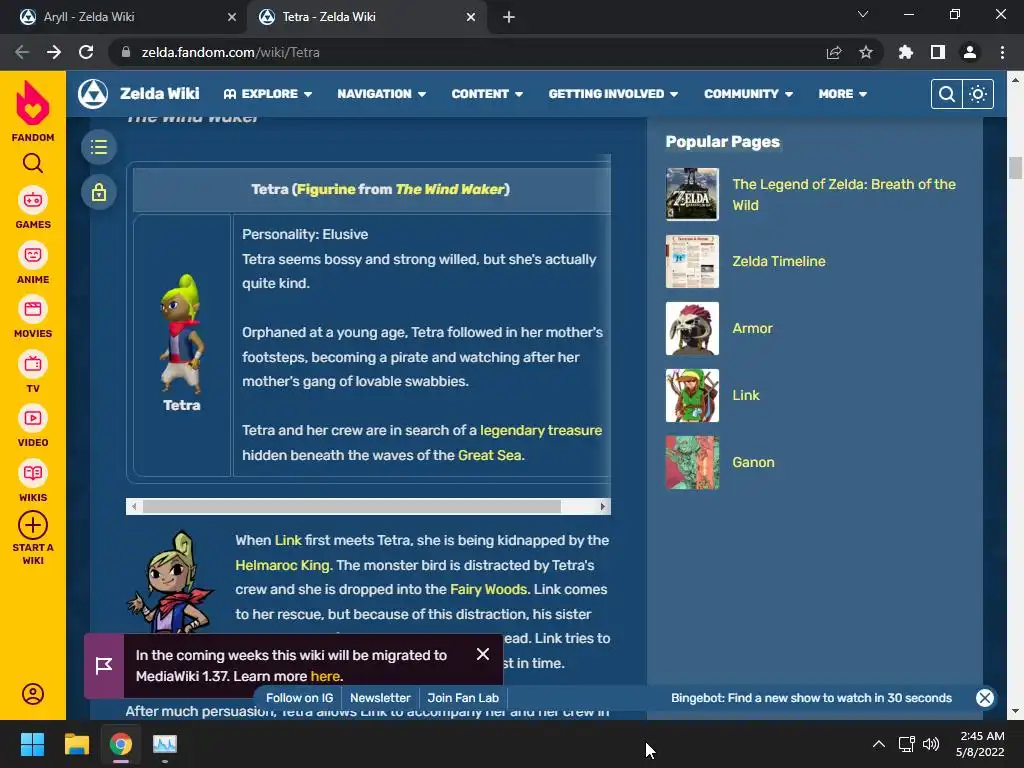Bookmark this page with the star
Viewport: 1024px width, 768px height.
click(866, 52)
